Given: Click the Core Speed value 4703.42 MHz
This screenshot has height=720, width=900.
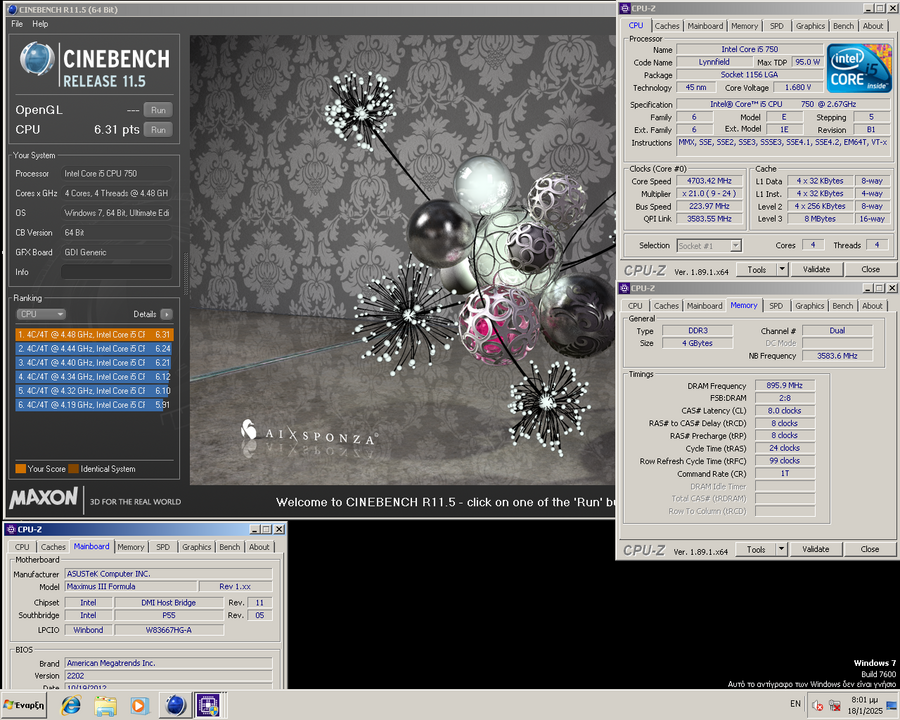Looking at the screenshot, I should (x=709, y=181).
